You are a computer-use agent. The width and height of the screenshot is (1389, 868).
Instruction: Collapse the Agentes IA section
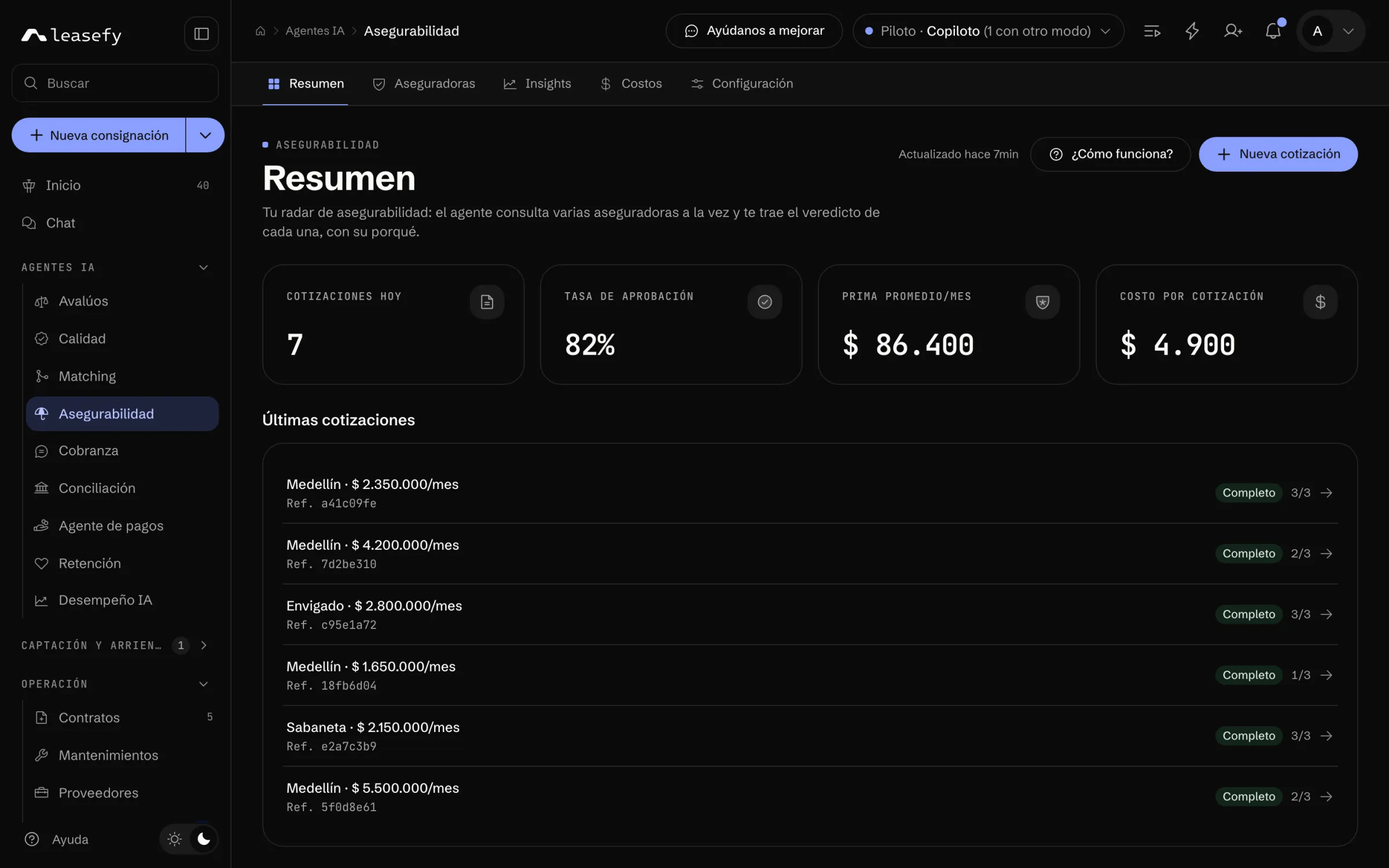click(204, 267)
